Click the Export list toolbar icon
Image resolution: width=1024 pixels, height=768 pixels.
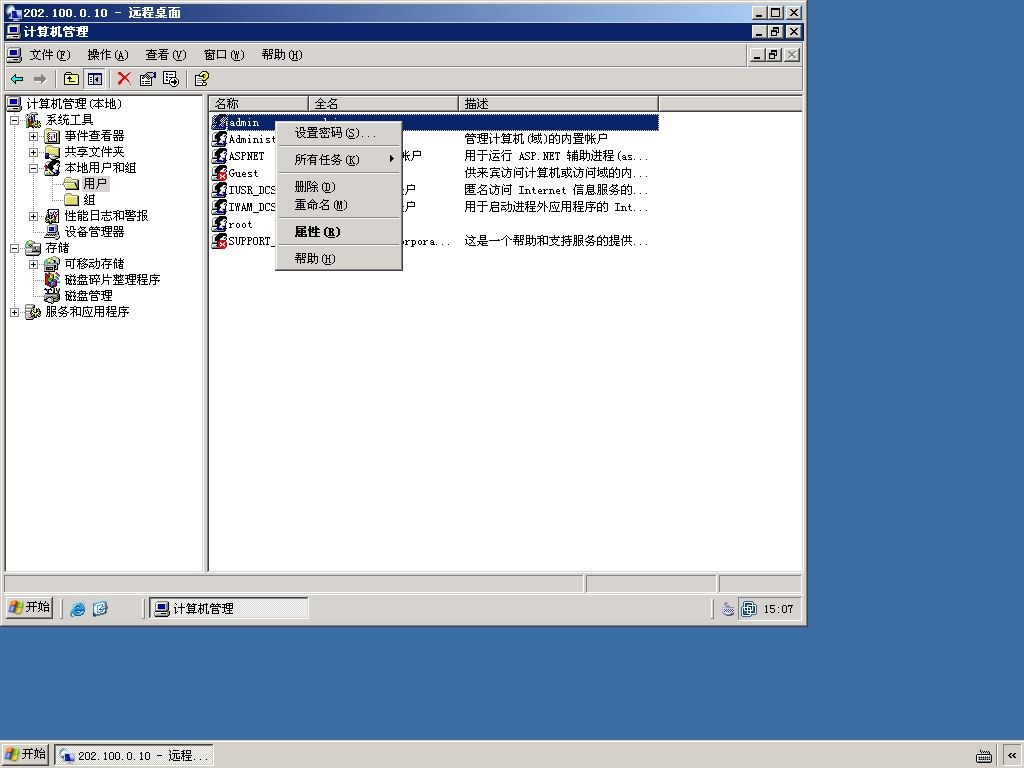click(x=171, y=79)
